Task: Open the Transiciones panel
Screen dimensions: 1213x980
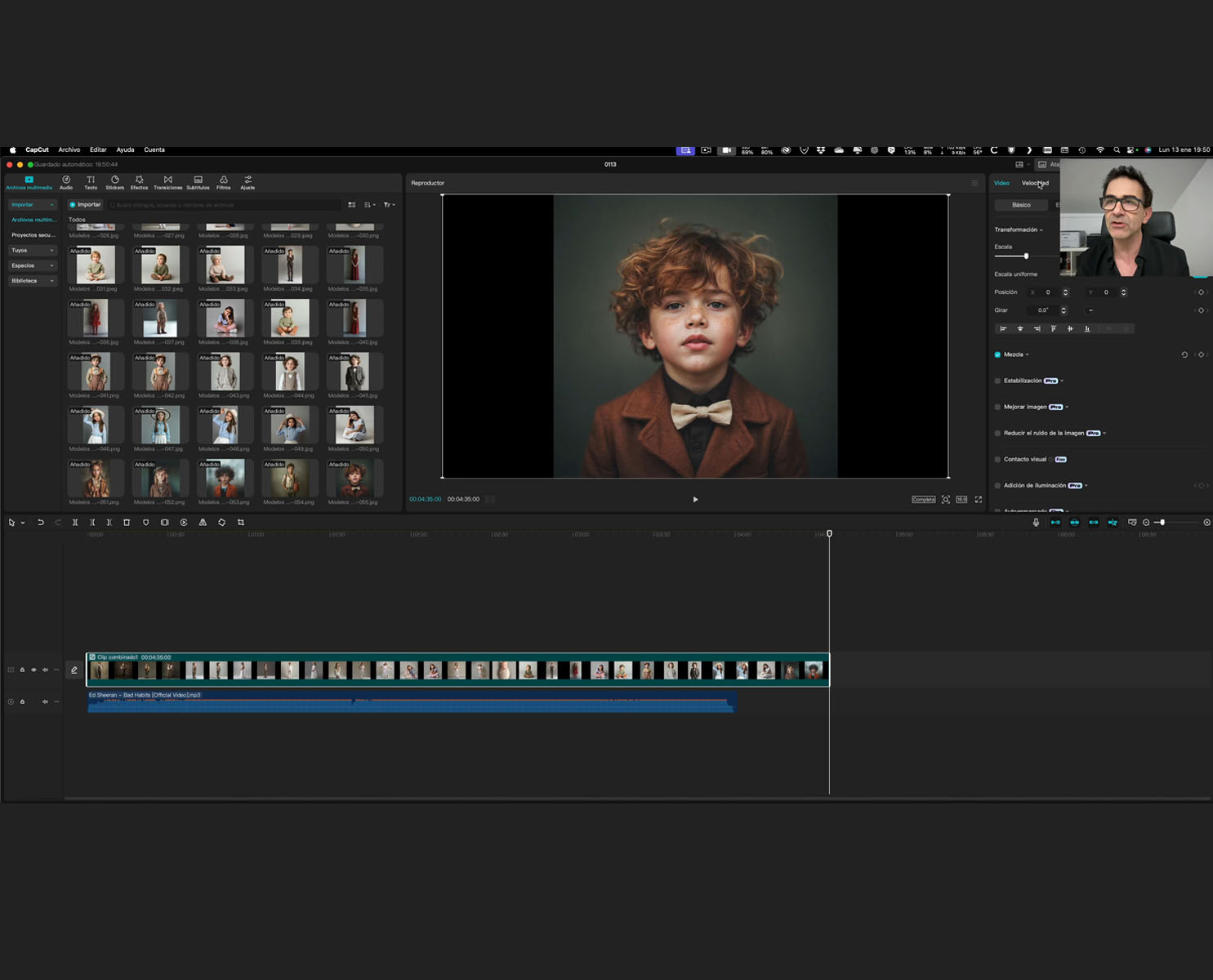Action: (167, 182)
